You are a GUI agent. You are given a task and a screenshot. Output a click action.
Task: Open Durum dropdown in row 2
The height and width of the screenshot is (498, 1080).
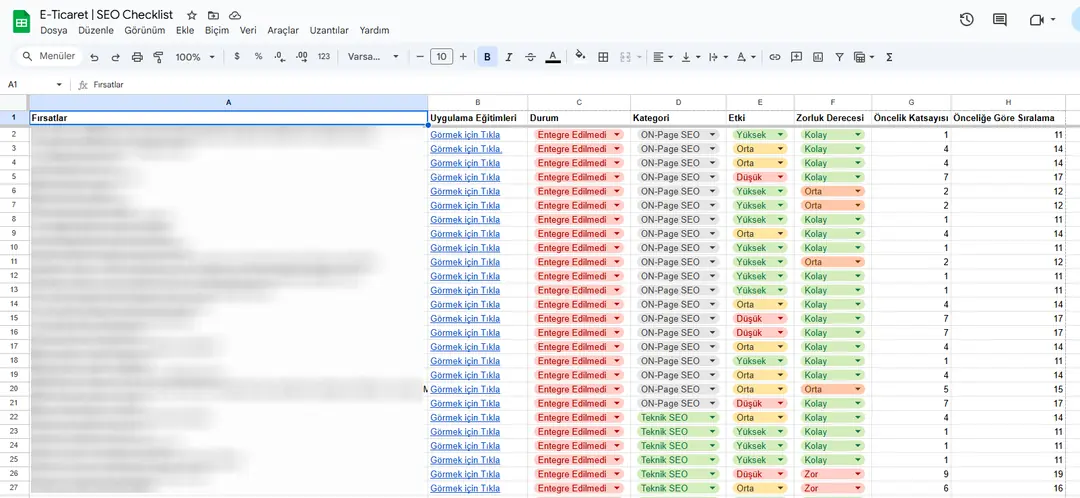[616, 134]
